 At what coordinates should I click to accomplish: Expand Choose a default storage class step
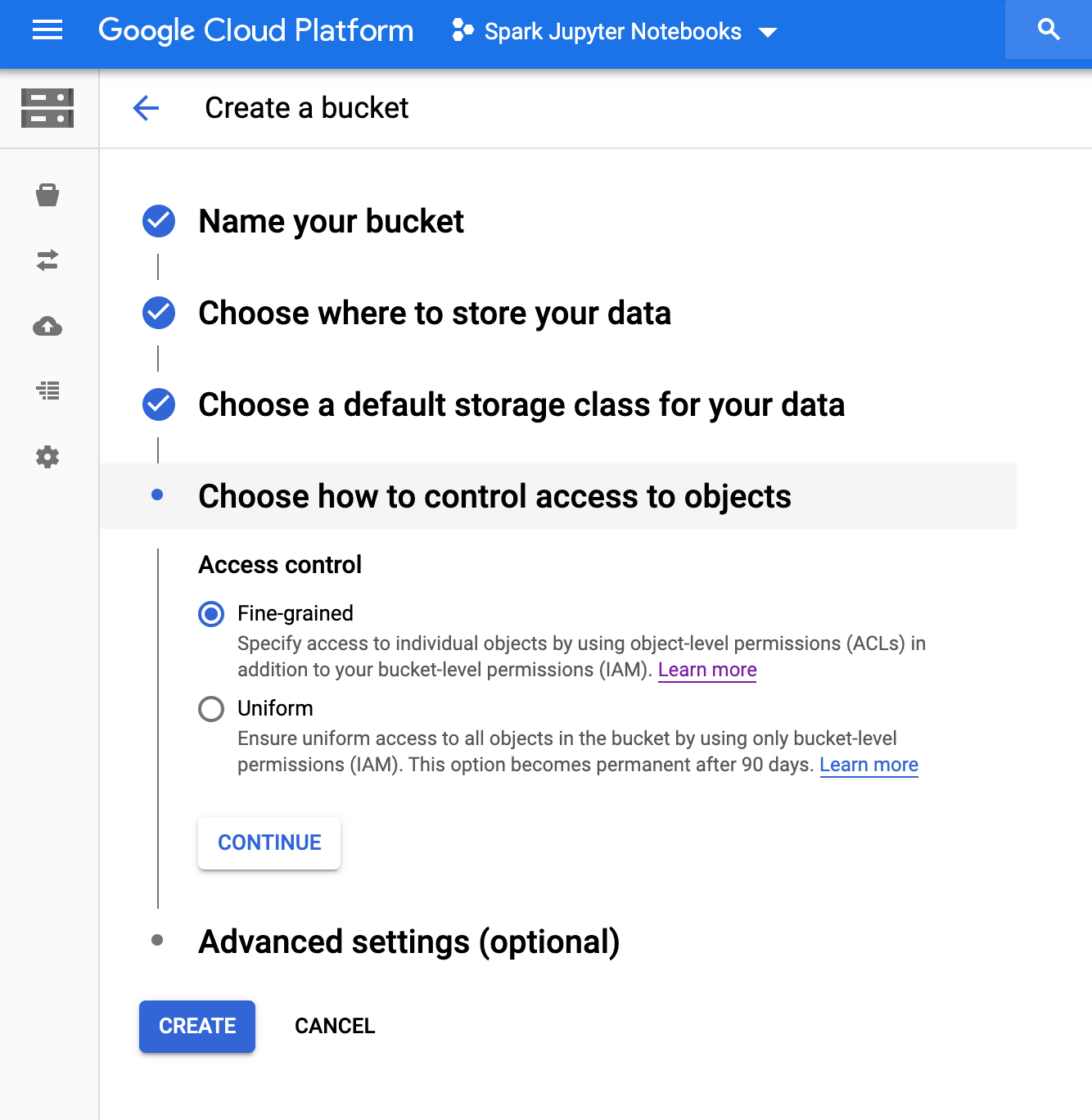tap(521, 405)
